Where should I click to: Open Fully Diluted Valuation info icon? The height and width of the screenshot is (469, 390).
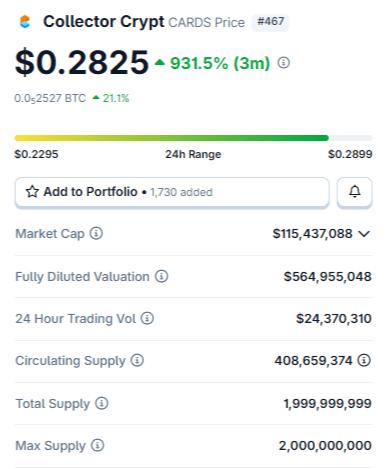click(x=161, y=276)
